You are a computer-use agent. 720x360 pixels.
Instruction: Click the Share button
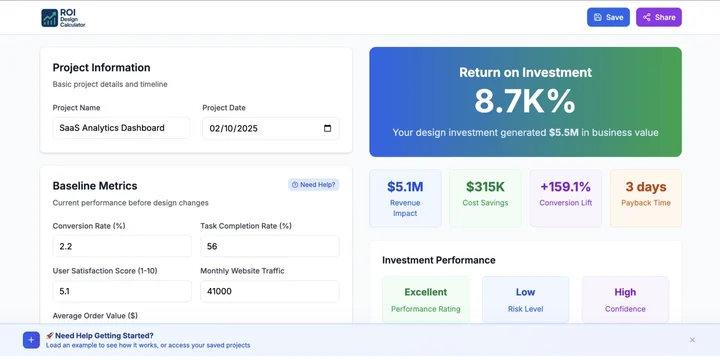[x=658, y=17]
